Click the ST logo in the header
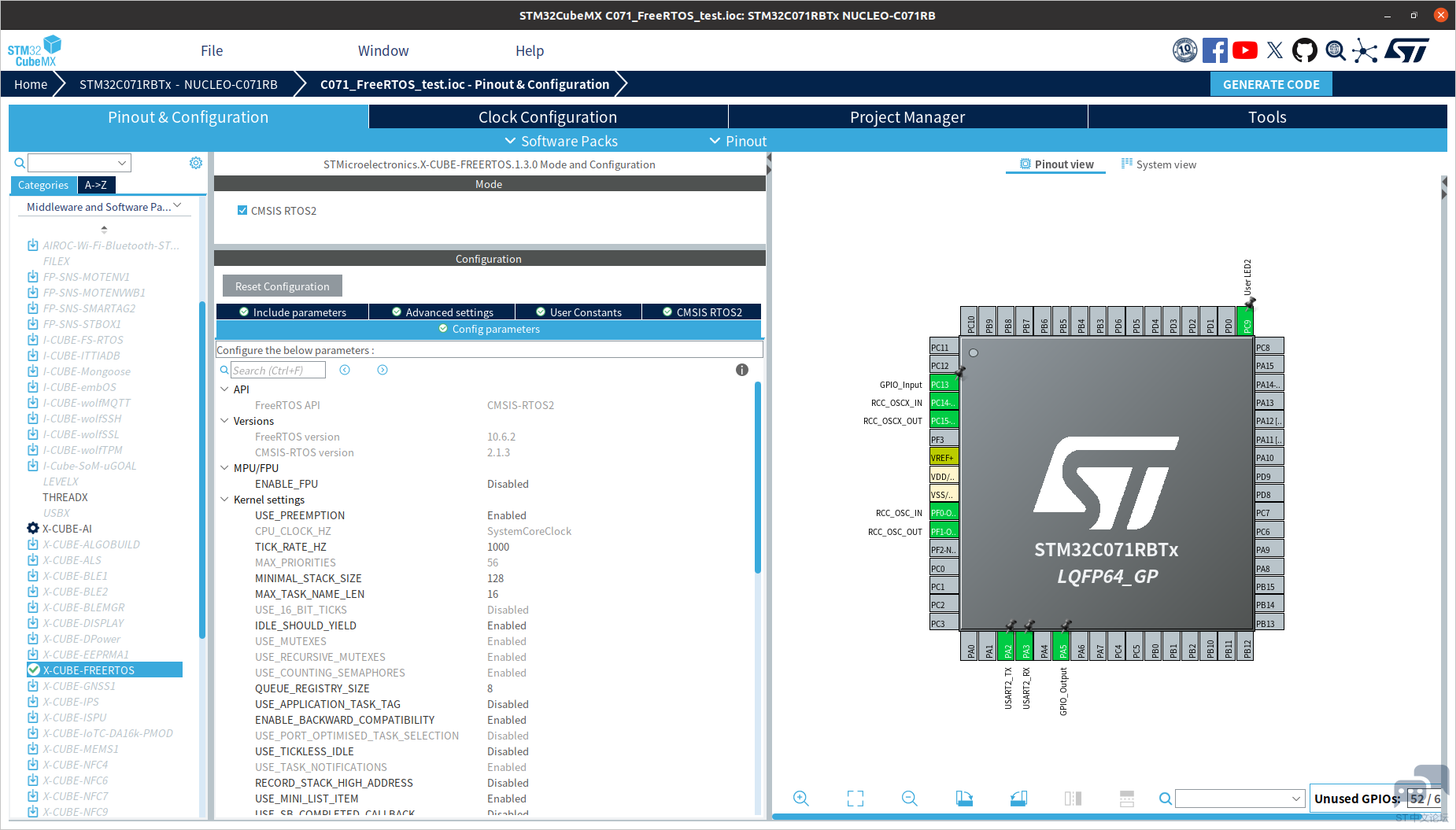The height and width of the screenshot is (830, 1456). (1407, 50)
